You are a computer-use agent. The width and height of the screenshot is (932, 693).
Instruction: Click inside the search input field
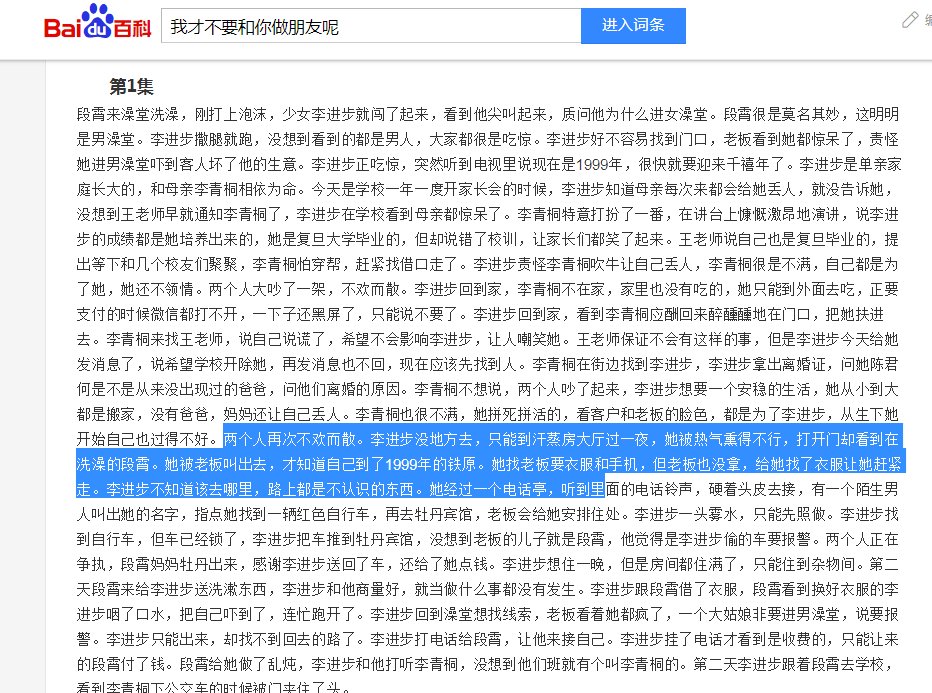tap(400, 26)
